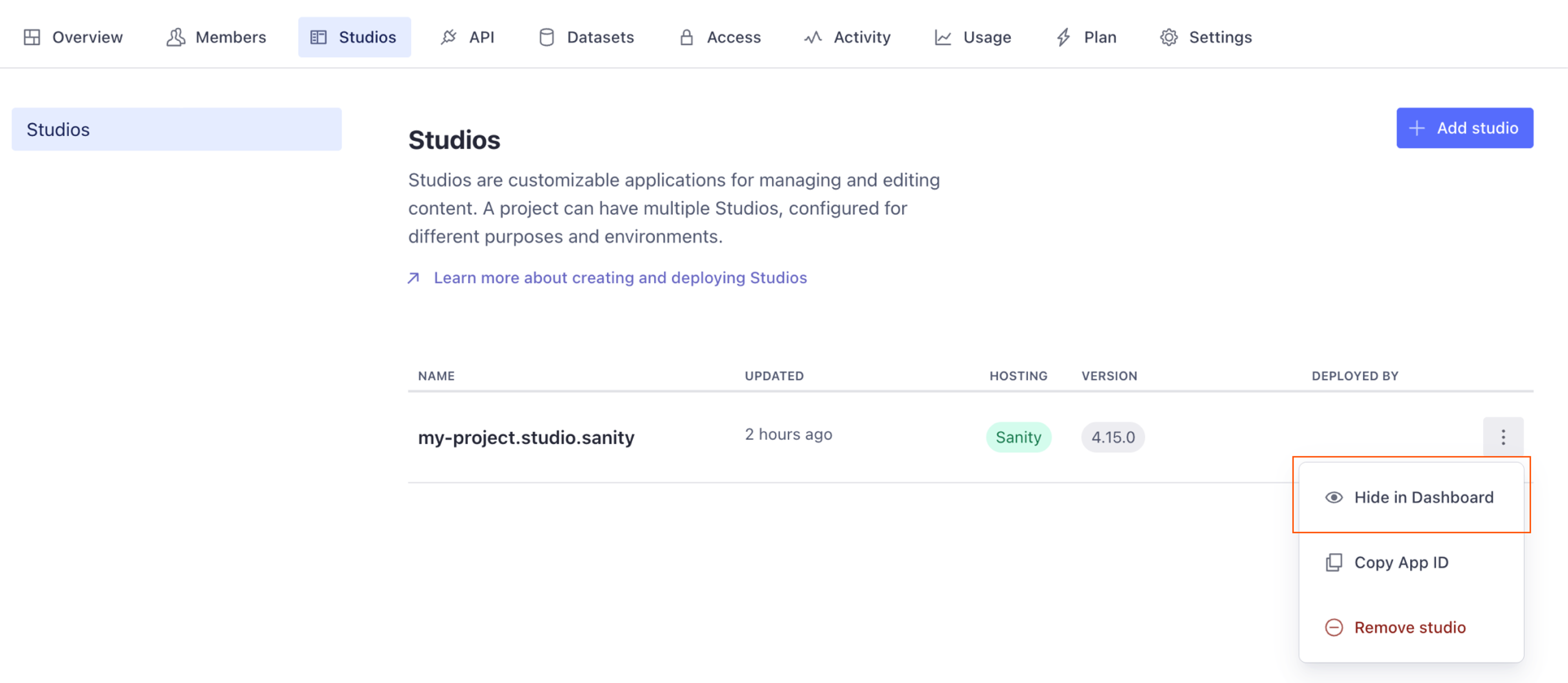Switch to the Plan tab
The width and height of the screenshot is (1568, 683).
(x=1087, y=37)
